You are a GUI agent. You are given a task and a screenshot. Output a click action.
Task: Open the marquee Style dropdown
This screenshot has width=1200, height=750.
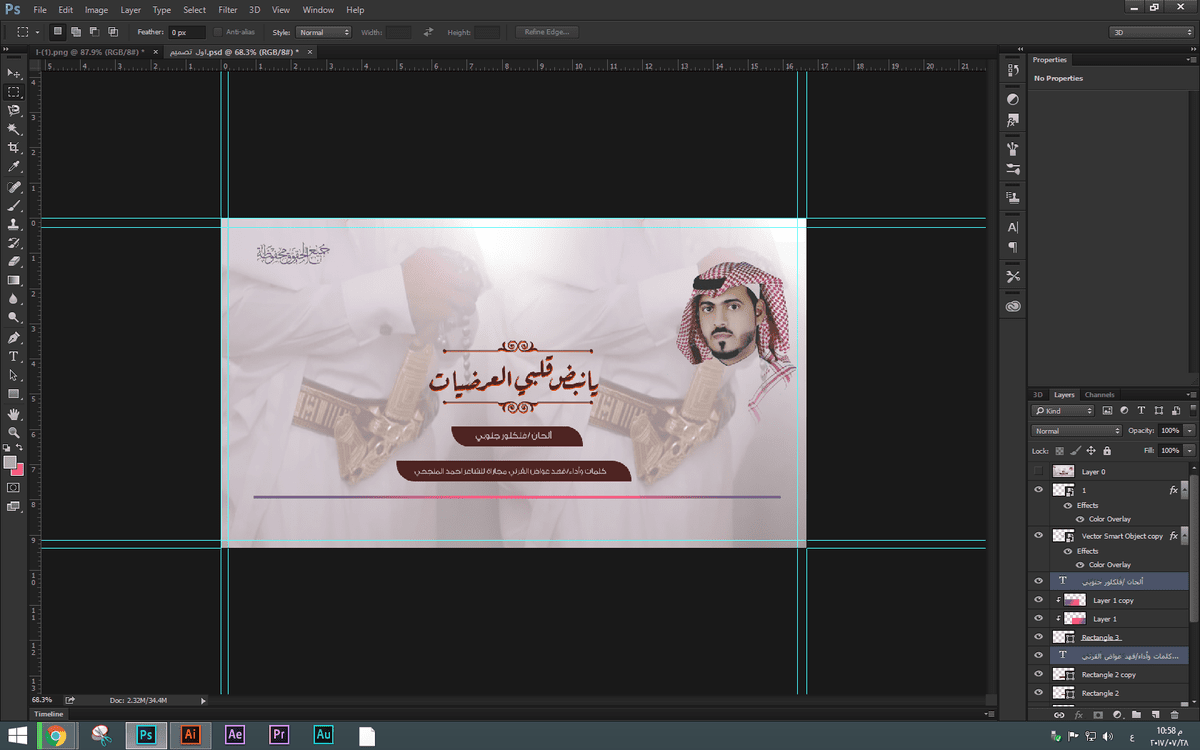(324, 32)
